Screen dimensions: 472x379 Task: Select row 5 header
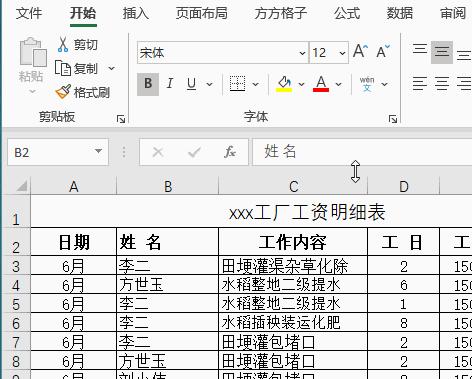[16, 303]
